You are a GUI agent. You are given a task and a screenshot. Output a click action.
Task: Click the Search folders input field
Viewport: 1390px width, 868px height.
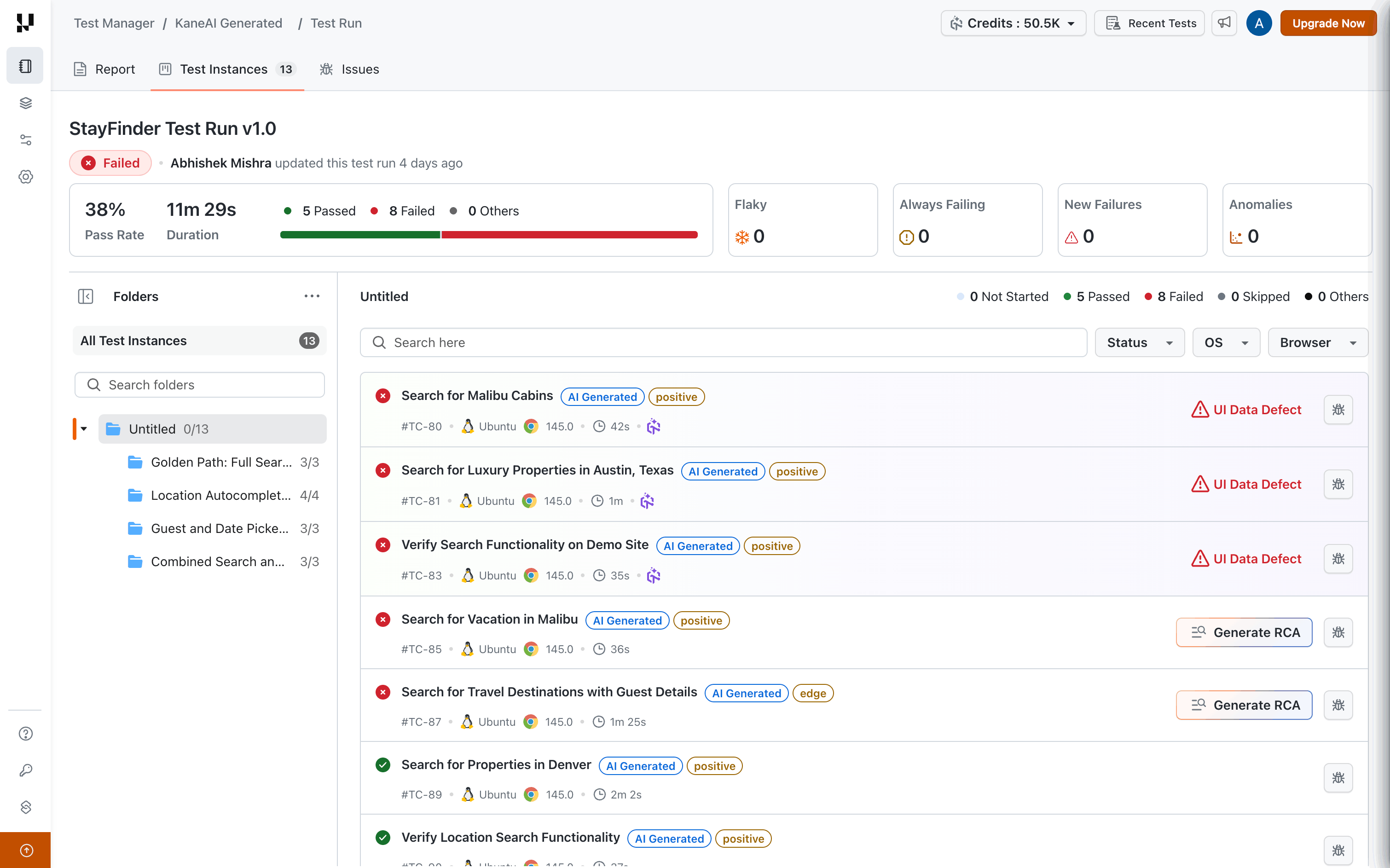[x=200, y=385]
